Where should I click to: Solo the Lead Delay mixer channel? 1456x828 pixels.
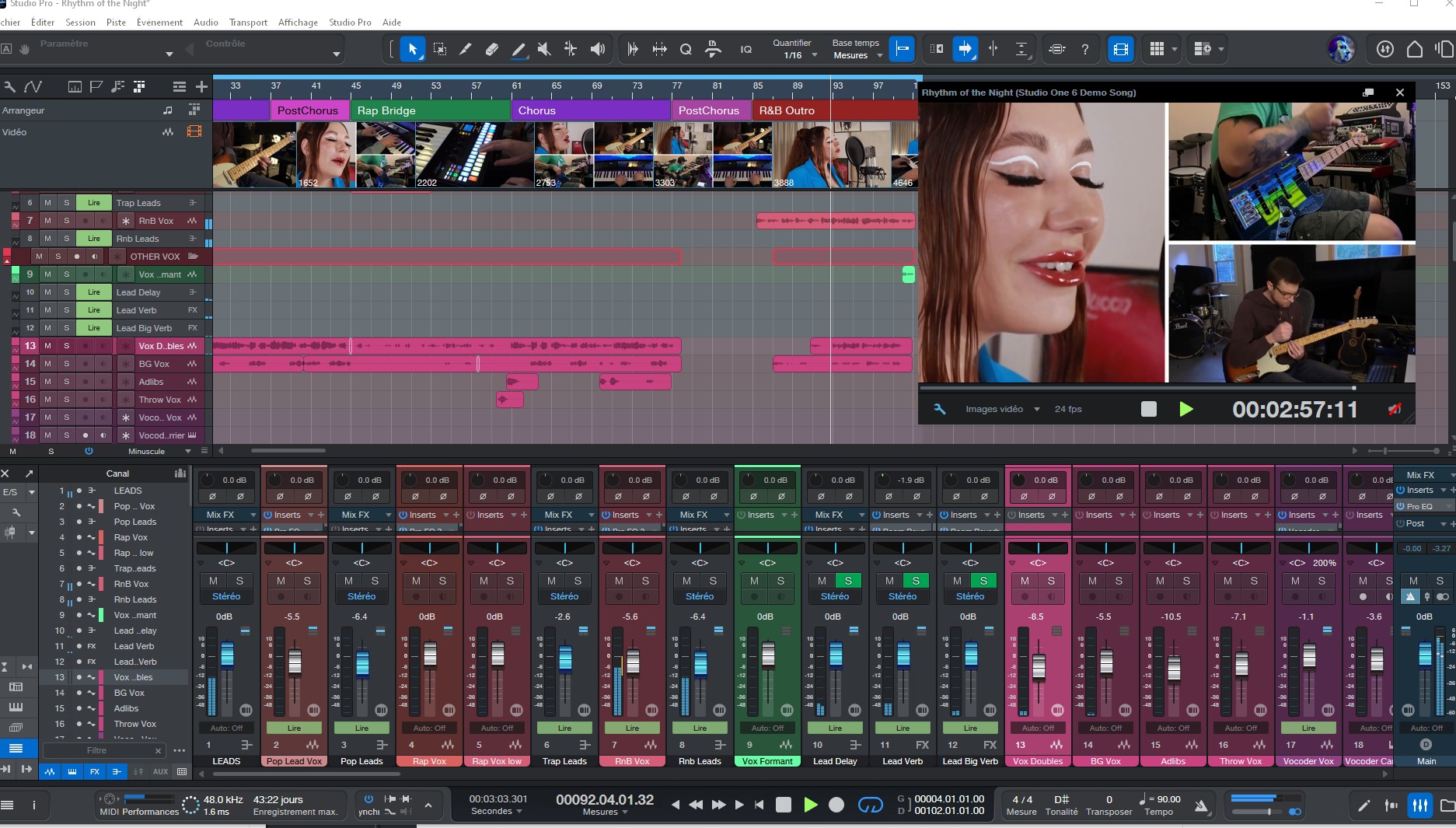click(x=847, y=581)
